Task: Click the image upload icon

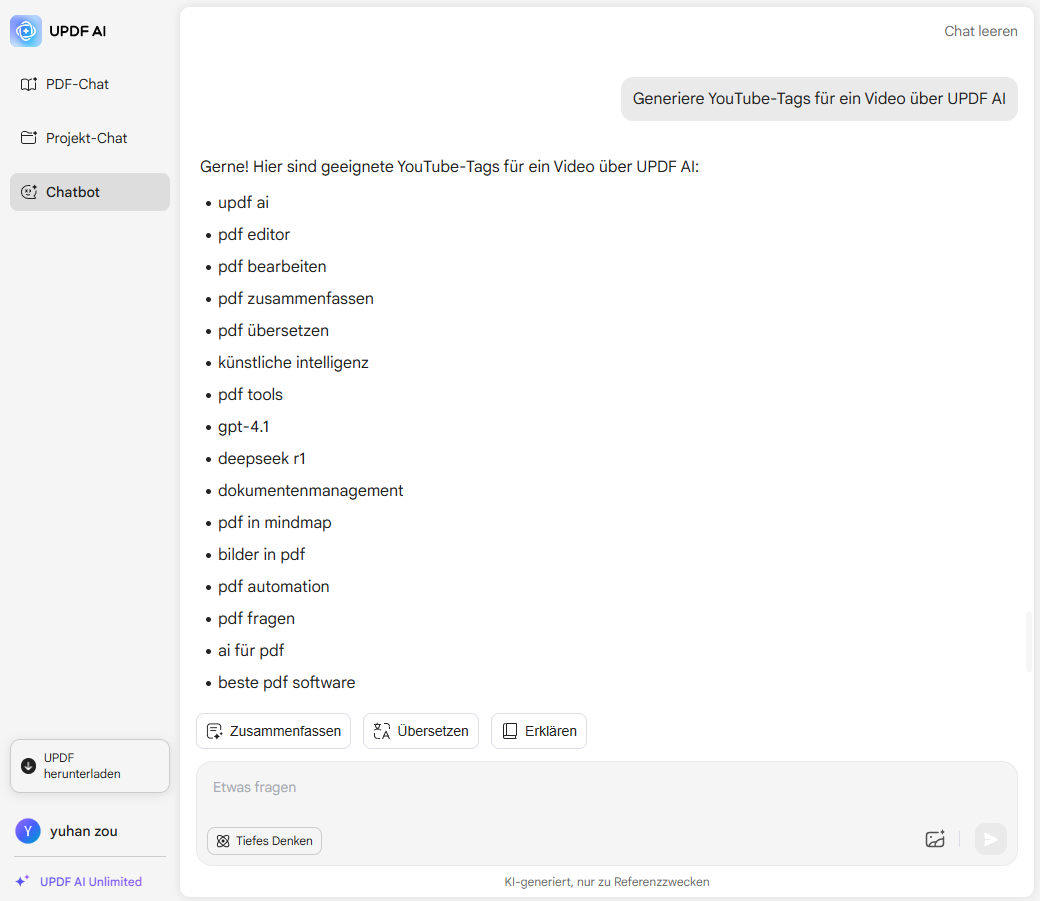Action: click(x=935, y=839)
